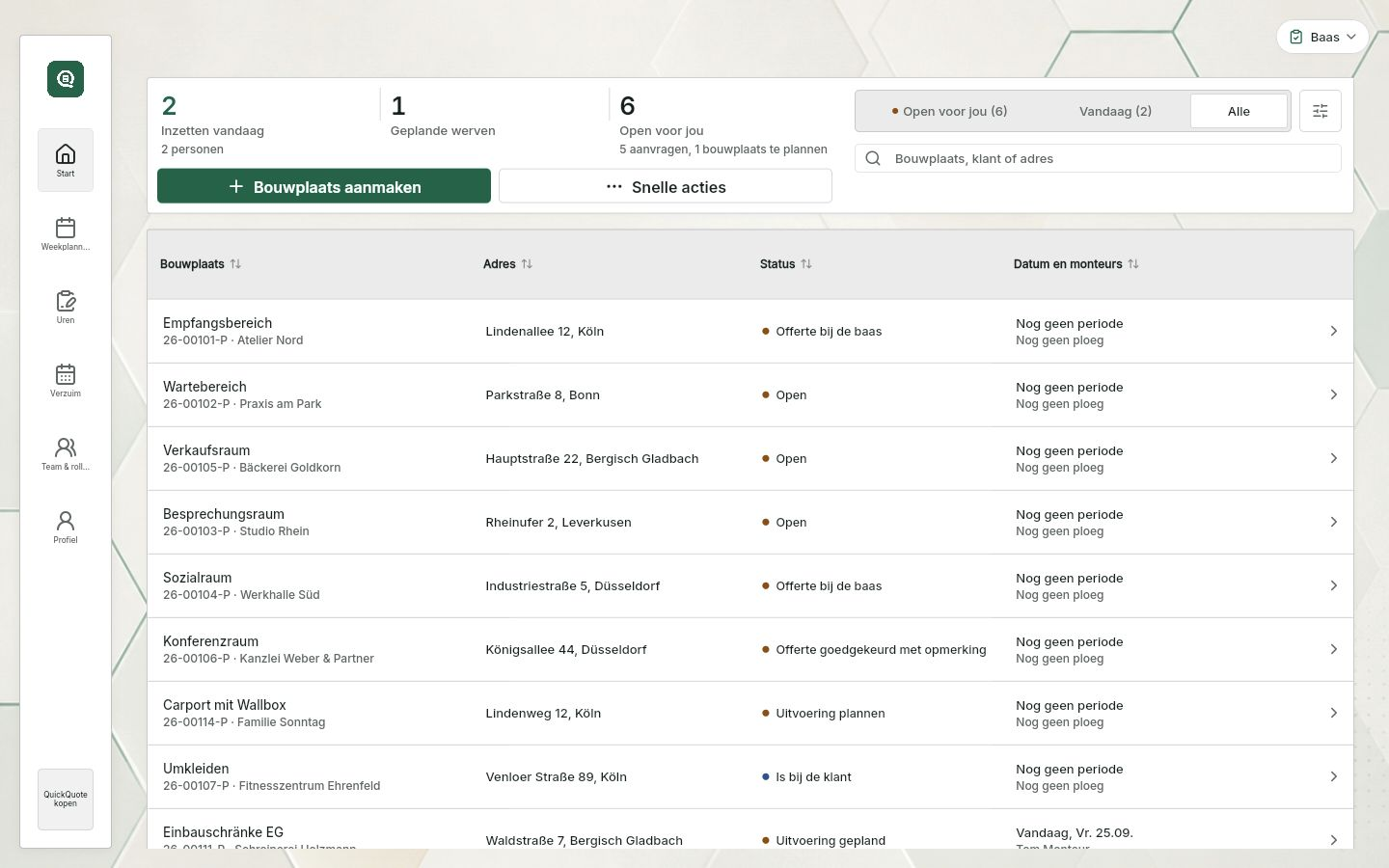The image size is (1389, 868).
Task: Click the Open voor jou summary stat
Action: pos(723,124)
